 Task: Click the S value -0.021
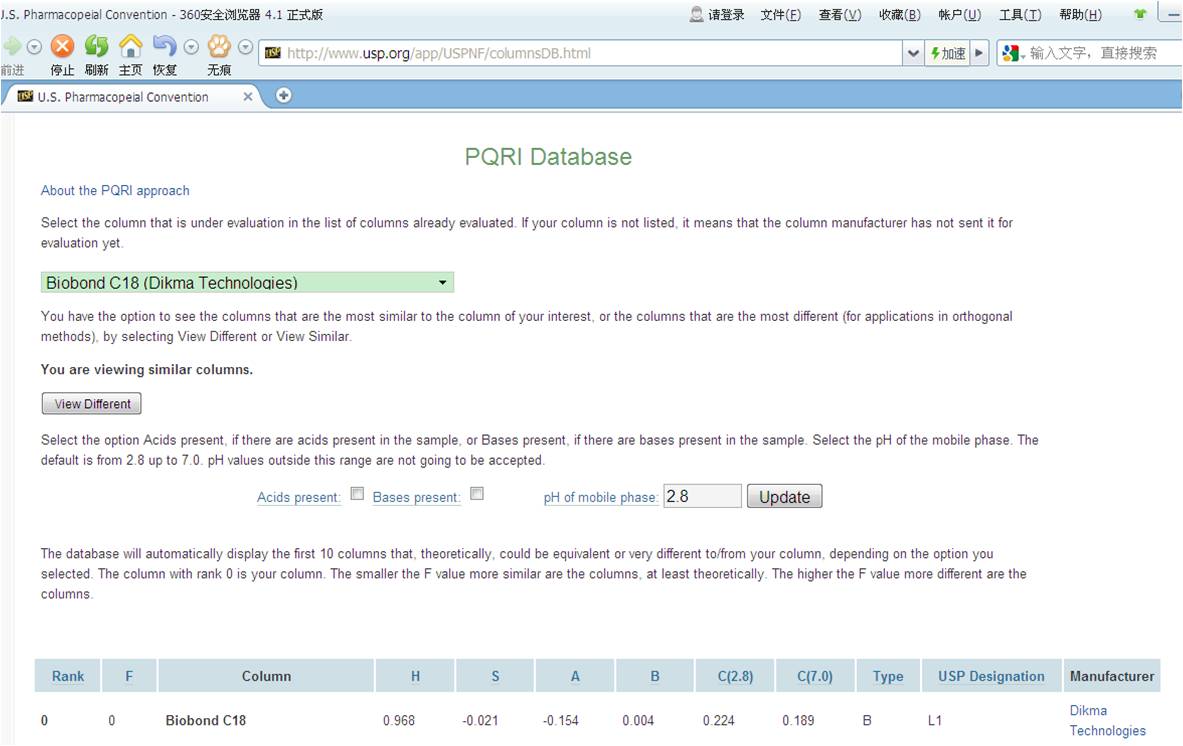(481, 720)
